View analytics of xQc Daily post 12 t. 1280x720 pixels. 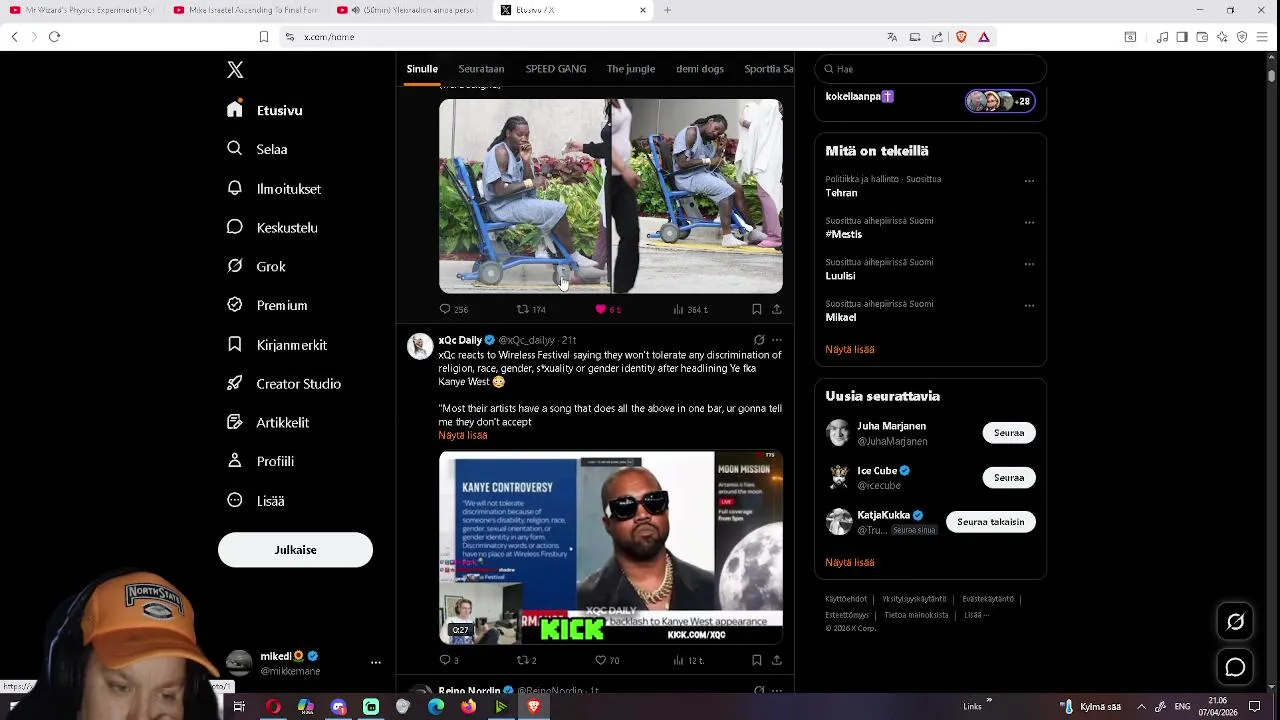click(688, 660)
